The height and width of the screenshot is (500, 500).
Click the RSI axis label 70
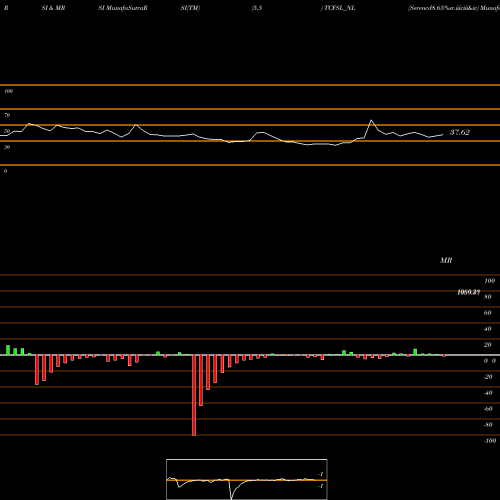click(x=7, y=115)
